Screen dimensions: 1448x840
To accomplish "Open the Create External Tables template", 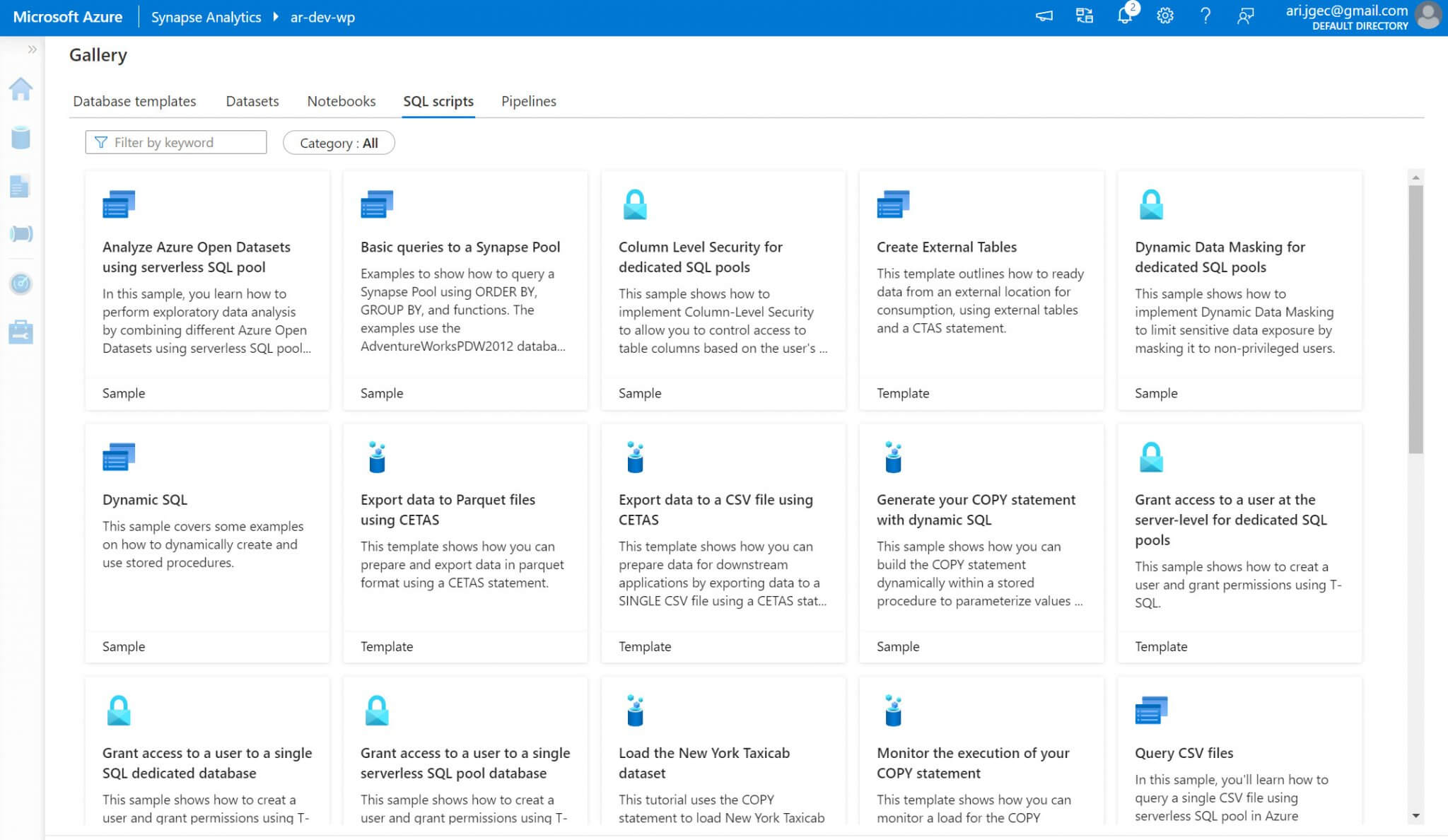I will (x=981, y=290).
